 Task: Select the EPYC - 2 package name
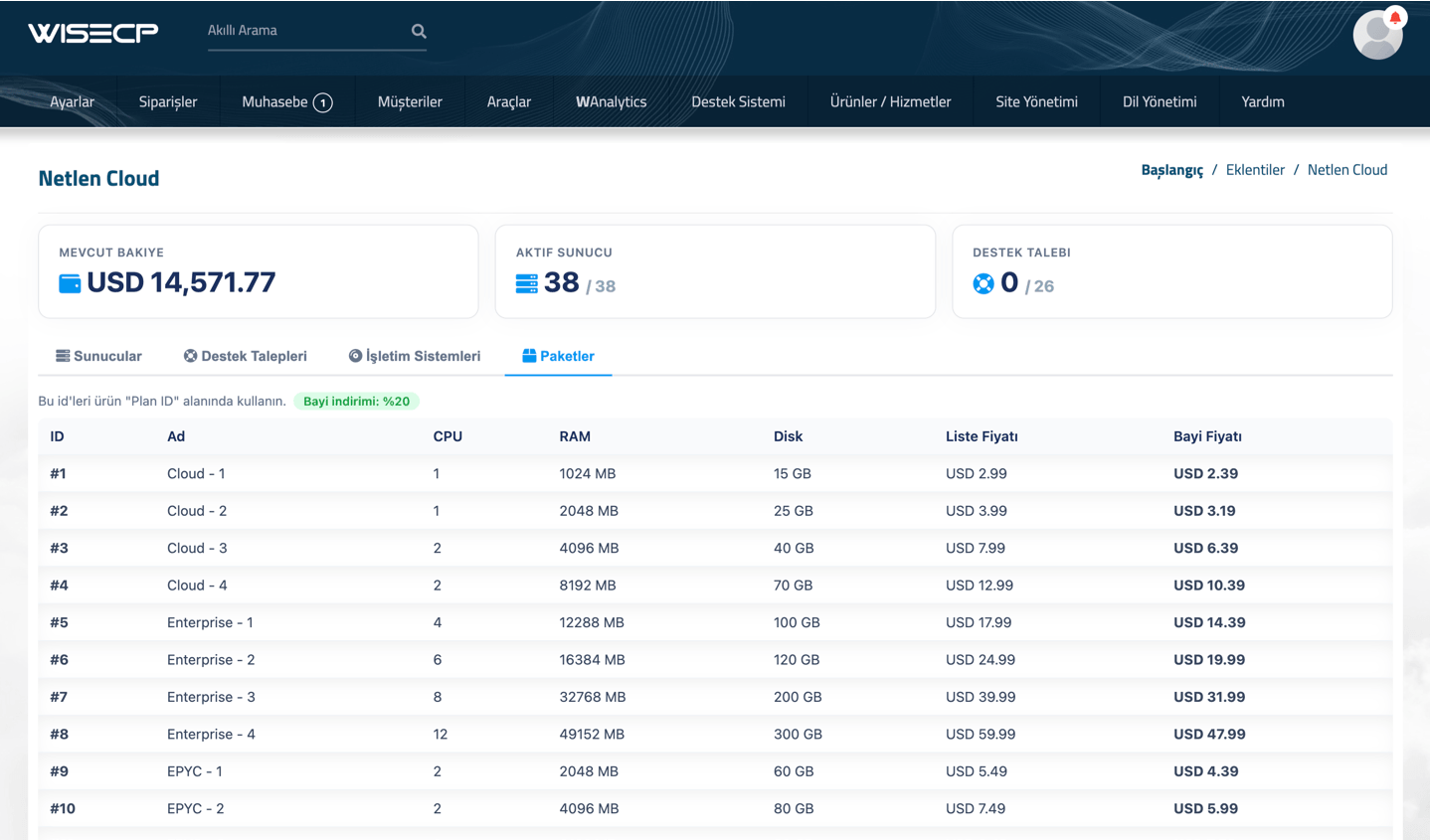(x=196, y=809)
